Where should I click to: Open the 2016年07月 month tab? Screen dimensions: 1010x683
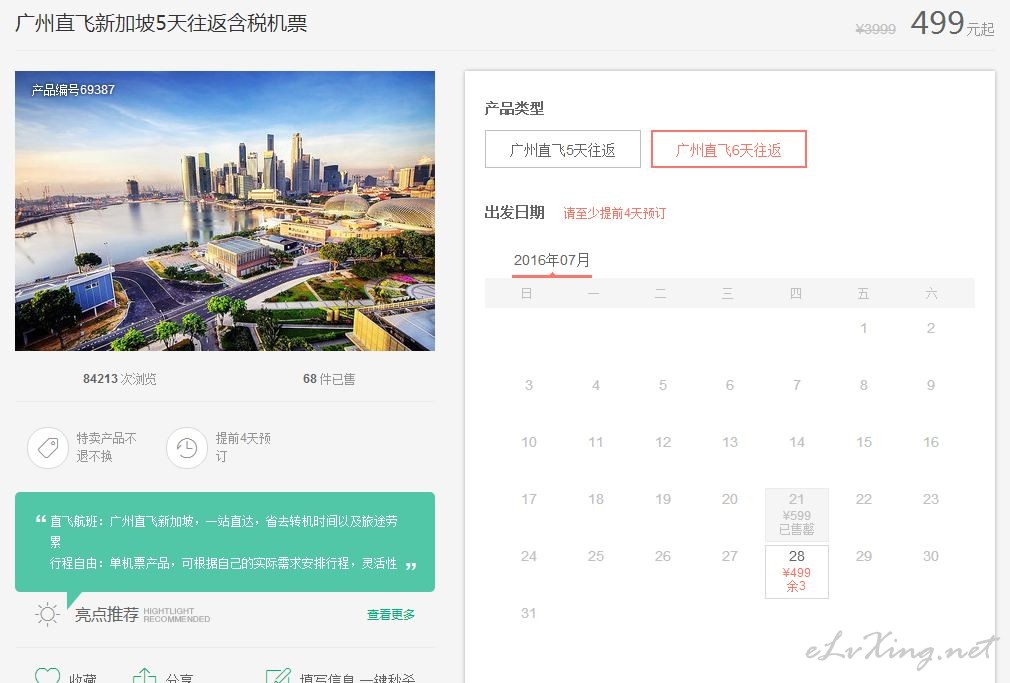point(551,260)
